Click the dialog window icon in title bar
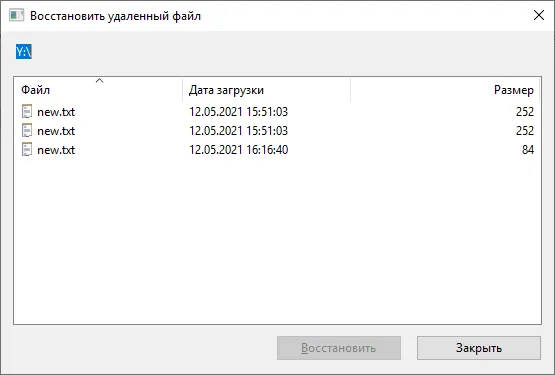 point(17,16)
